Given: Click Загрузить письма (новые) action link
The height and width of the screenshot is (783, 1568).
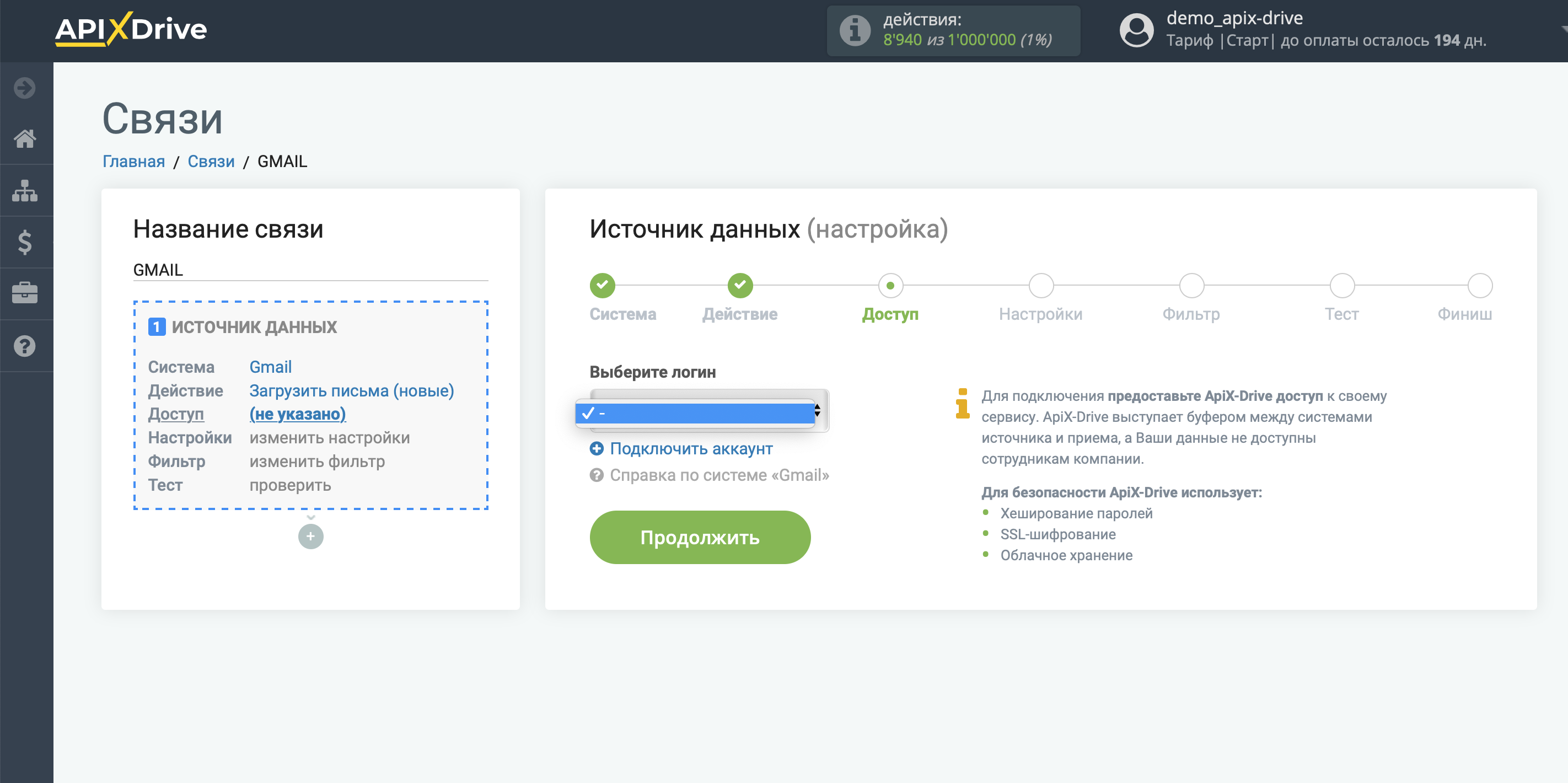Looking at the screenshot, I should pos(351,390).
